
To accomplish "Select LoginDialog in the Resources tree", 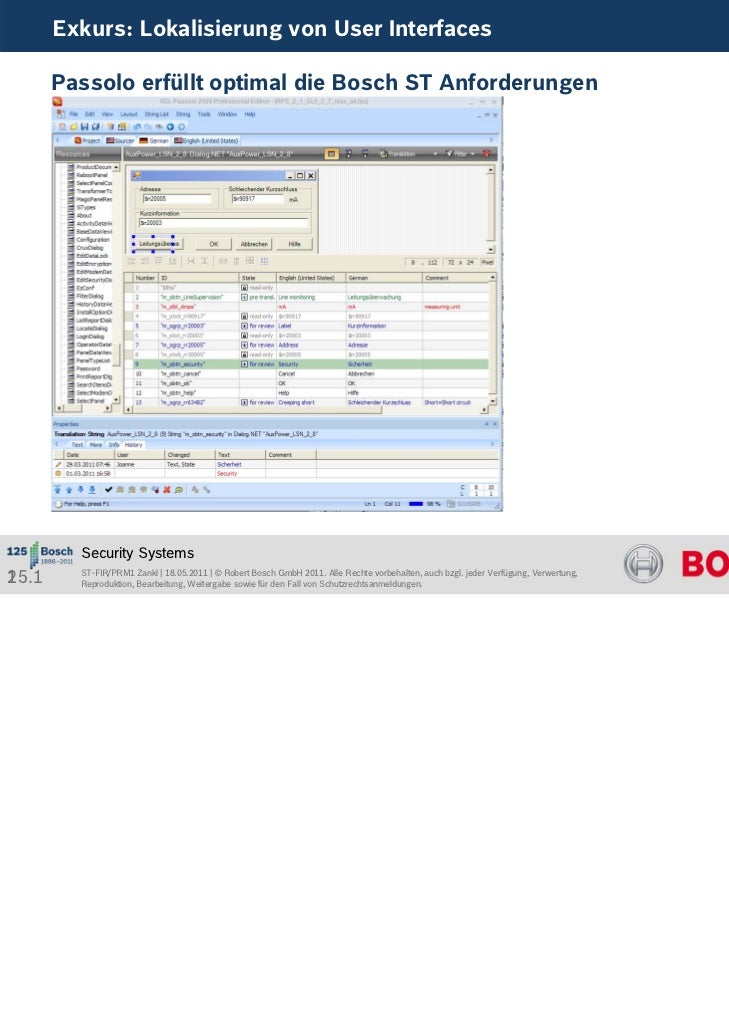I will [x=90, y=336].
